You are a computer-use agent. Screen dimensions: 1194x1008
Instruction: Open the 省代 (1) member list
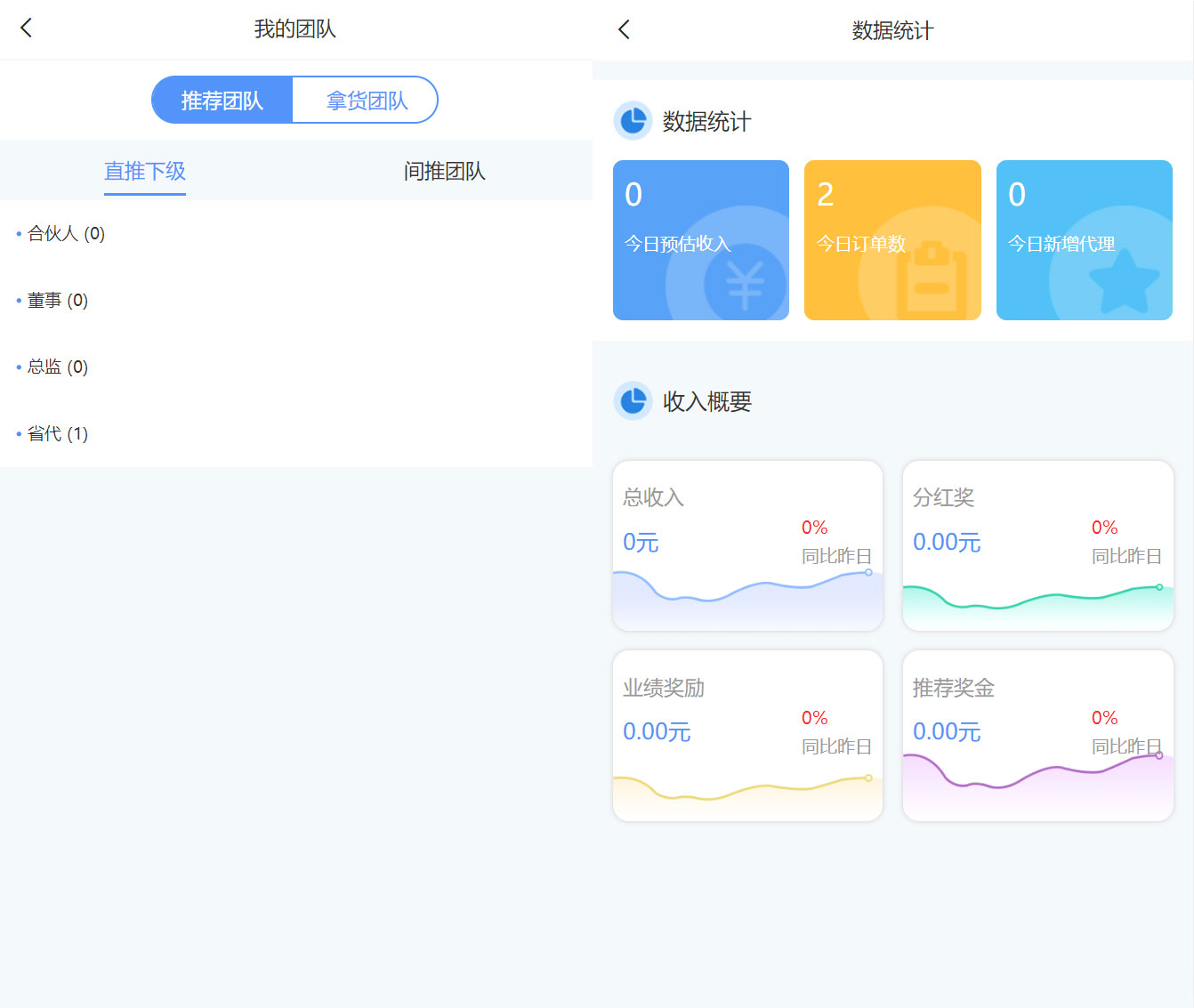(58, 434)
